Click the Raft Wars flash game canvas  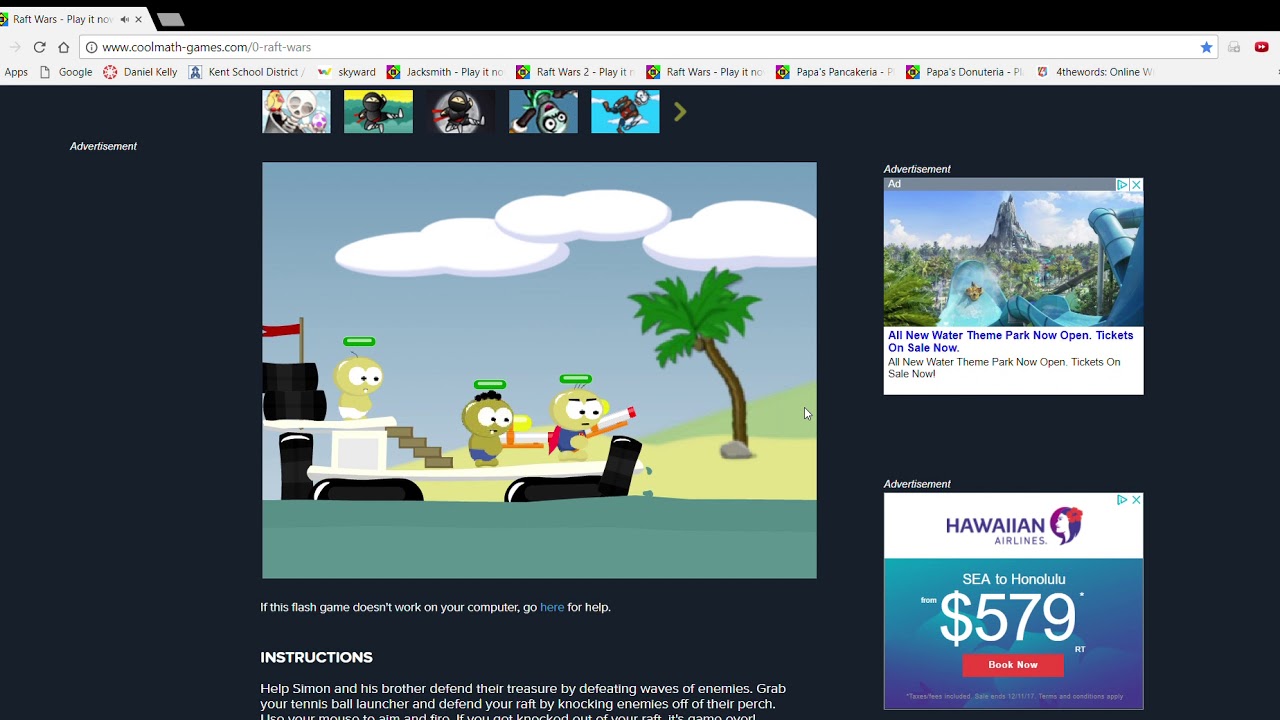[x=539, y=370]
